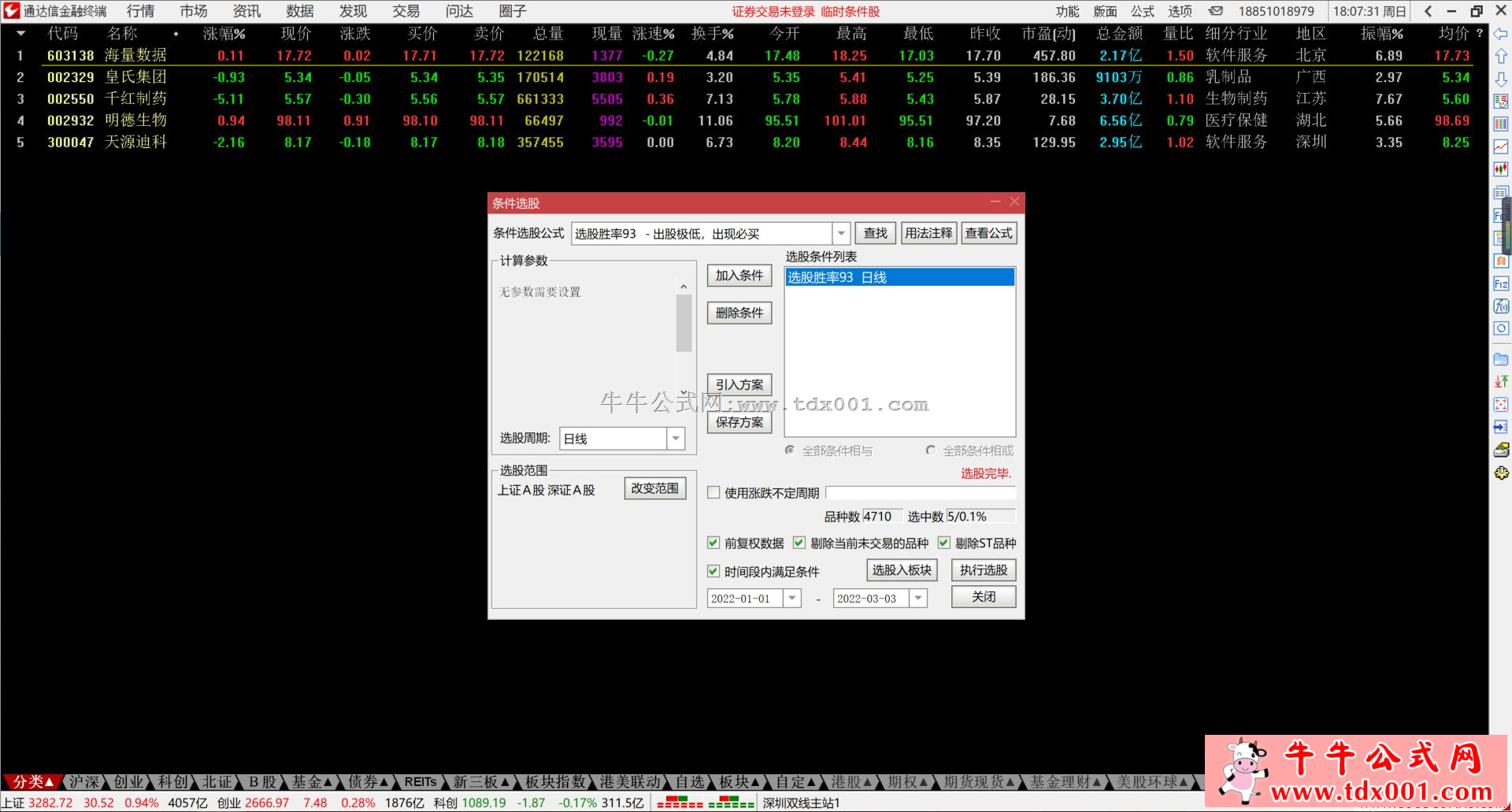This screenshot has width=1512, height=812.
Task: Click the 执行选股 button
Action: pyautogui.click(x=983, y=570)
